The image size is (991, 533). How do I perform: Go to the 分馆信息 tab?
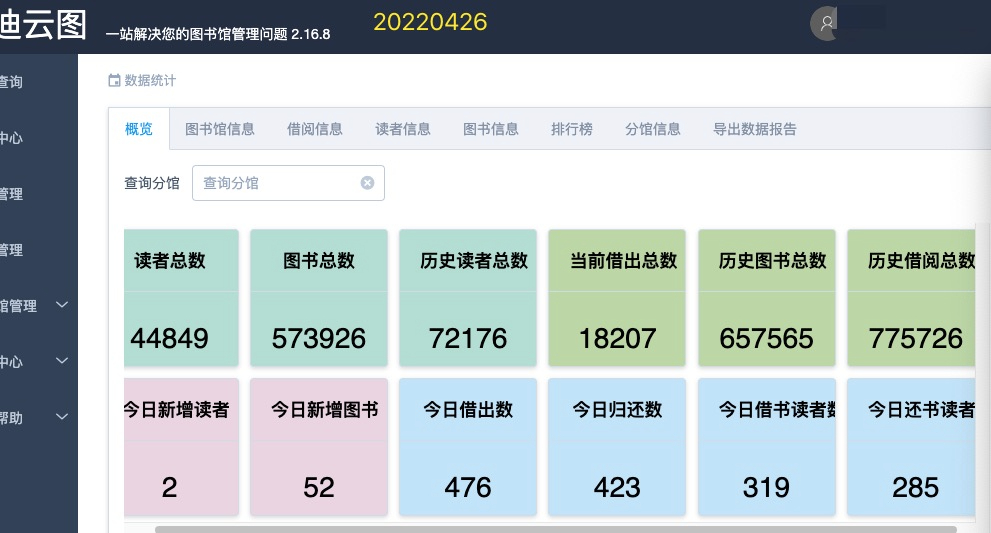(653, 129)
